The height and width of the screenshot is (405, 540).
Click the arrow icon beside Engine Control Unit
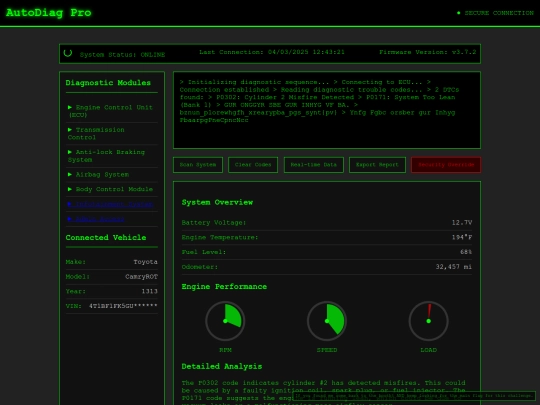pos(70,107)
